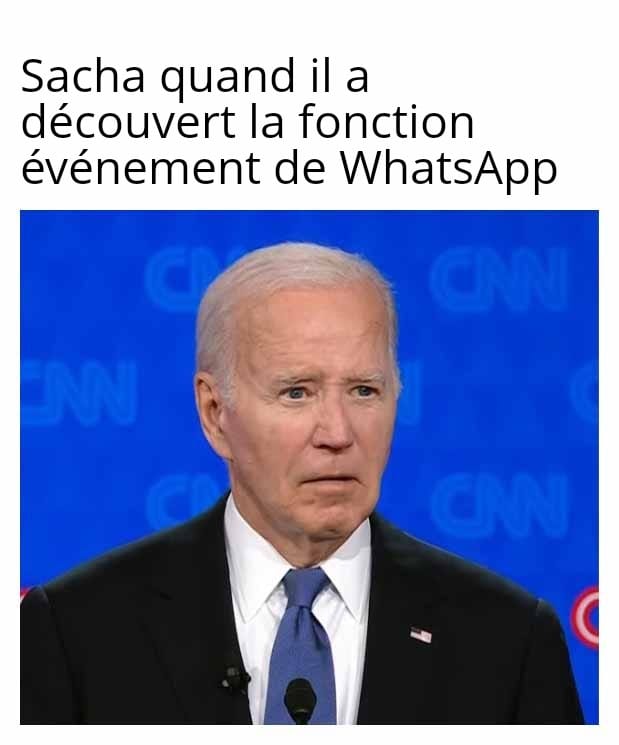Click the word "événement" in caption
This screenshot has width=619, height=745.
[x=140, y=167]
